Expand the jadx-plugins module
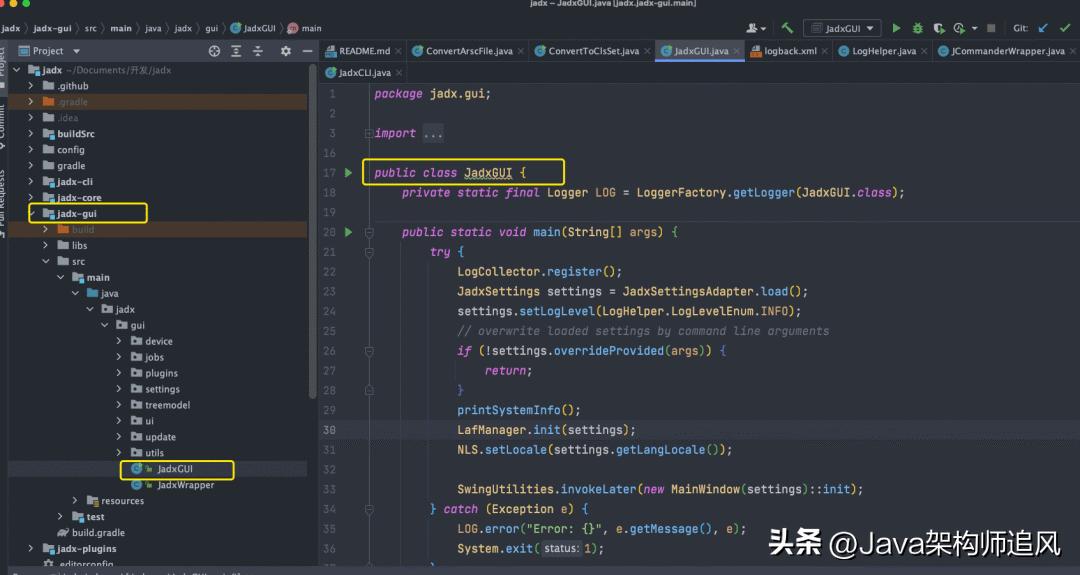1080x575 pixels. pos(31,548)
